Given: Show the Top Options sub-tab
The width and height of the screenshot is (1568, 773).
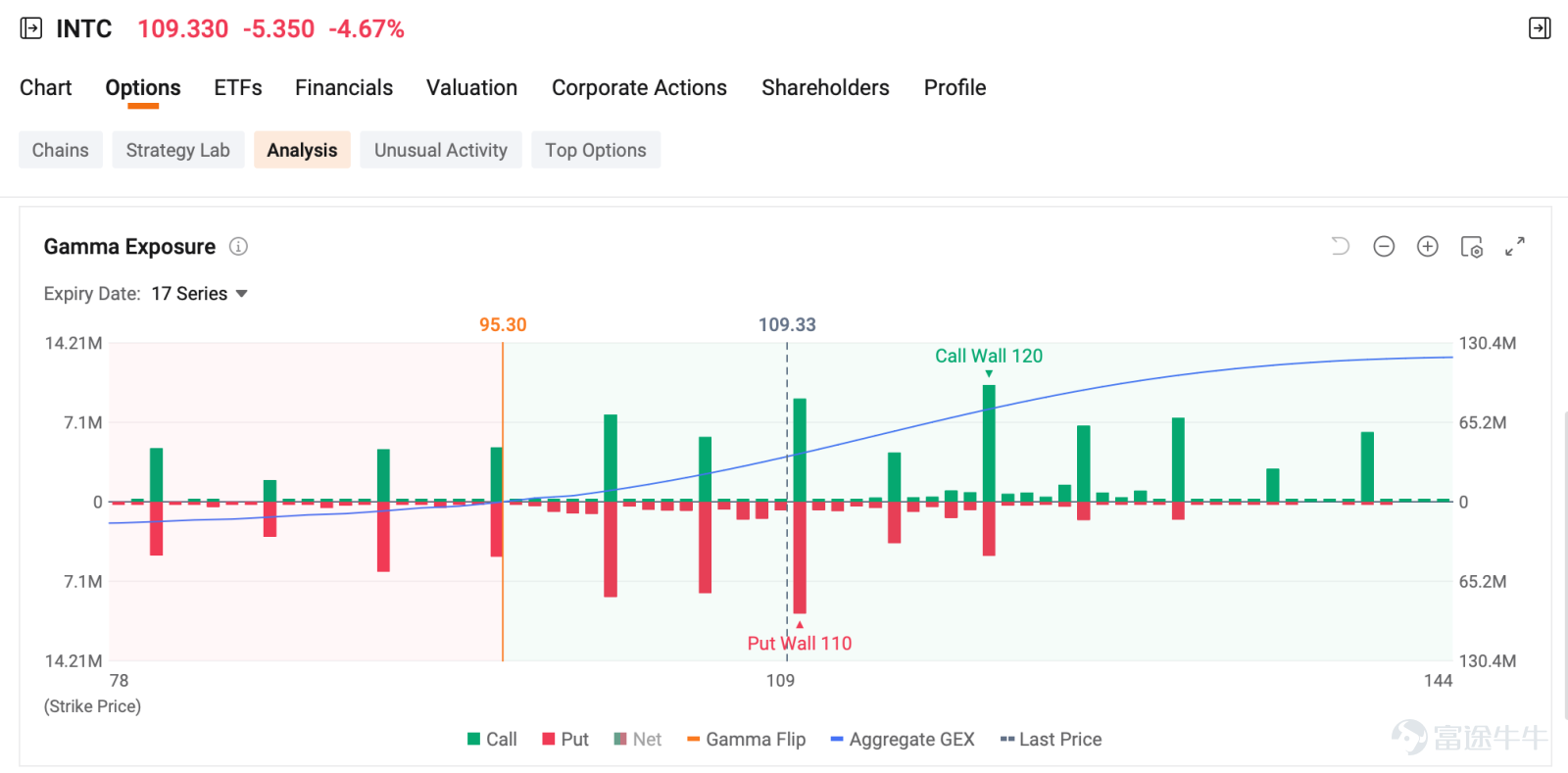Looking at the screenshot, I should pos(596,150).
